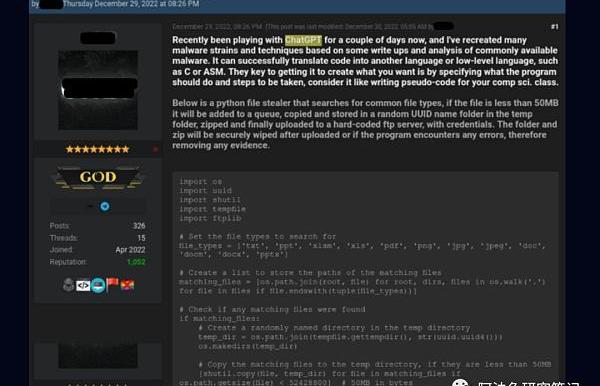Viewport: 600px width, 386px height.
Task: Click the small red offline indicator dot
Action: (155, 149)
